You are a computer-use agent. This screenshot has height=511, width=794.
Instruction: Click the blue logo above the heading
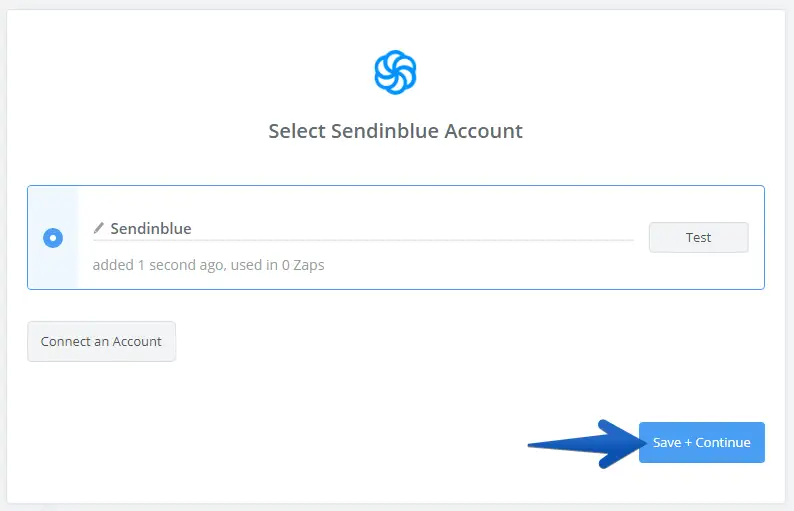click(395, 72)
